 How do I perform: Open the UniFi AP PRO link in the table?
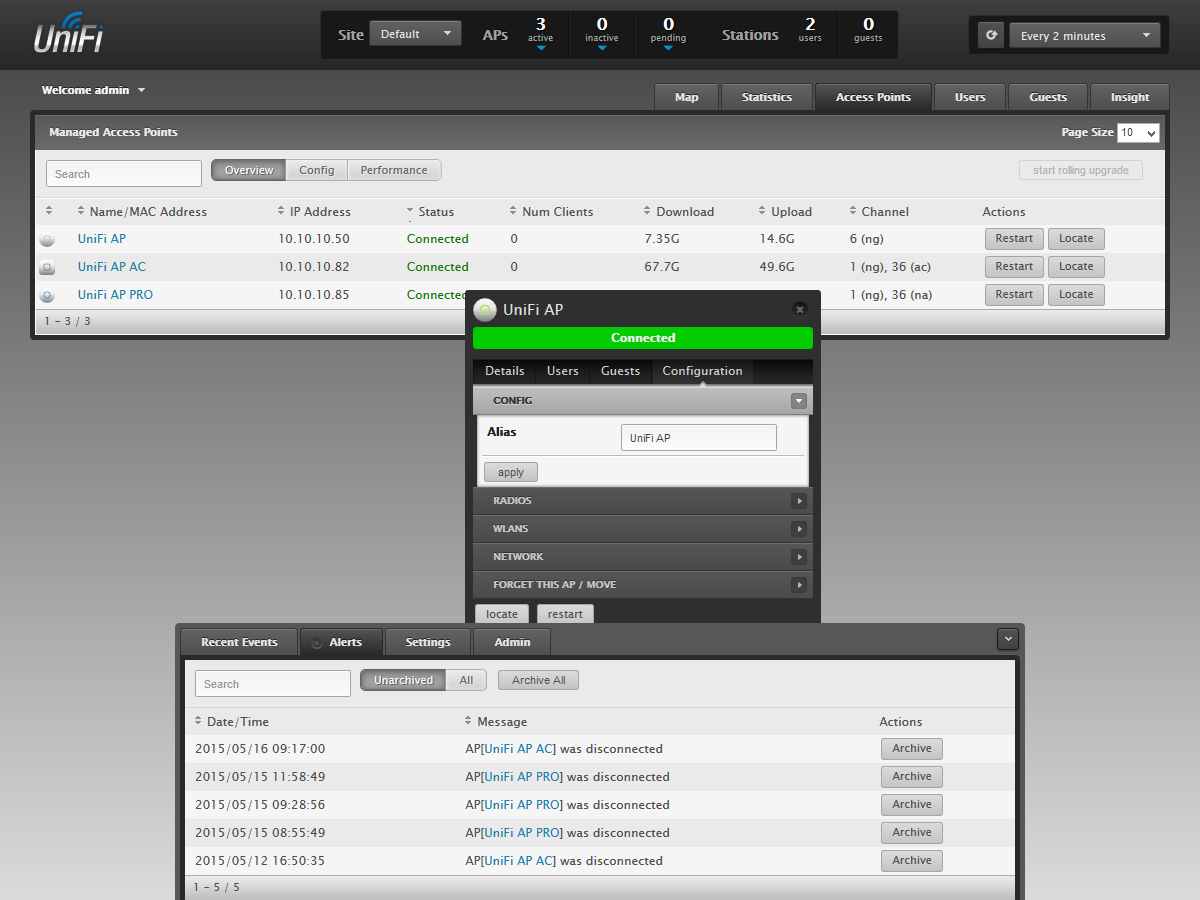[115, 295]
